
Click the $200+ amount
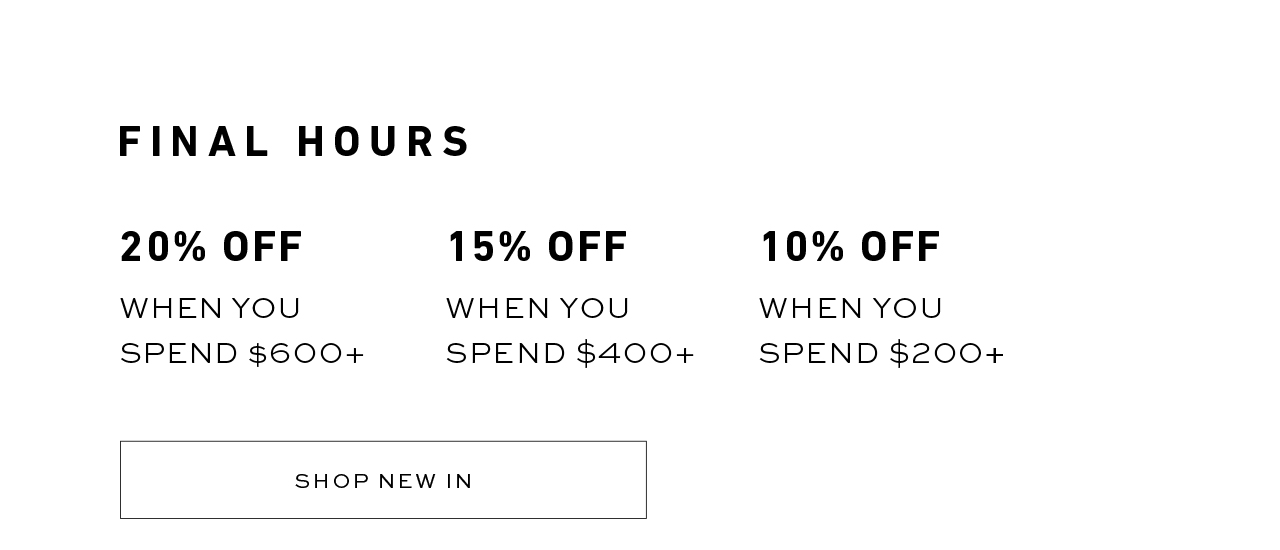click(946, 354)
